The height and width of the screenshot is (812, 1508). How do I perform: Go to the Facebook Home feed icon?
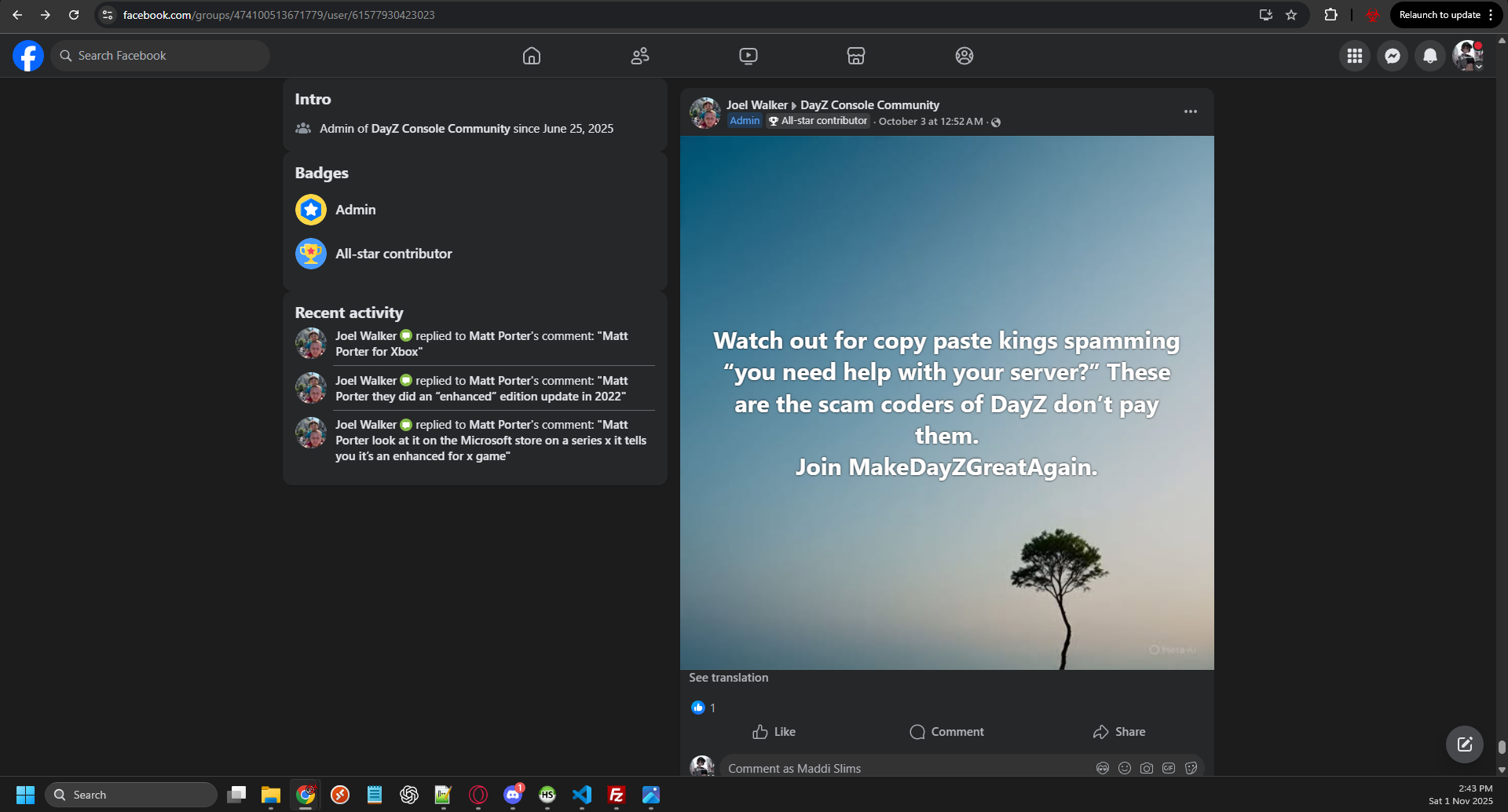pyautogui.click(x=532, y=56)
